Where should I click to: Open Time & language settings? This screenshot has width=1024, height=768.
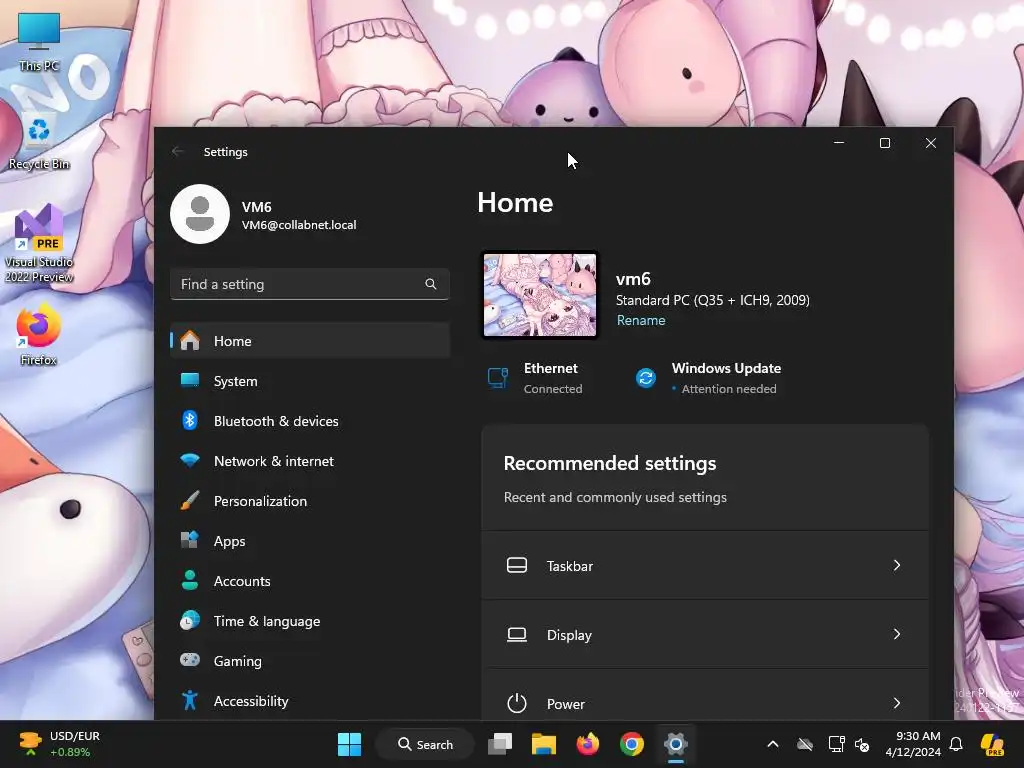click(x=310, y=621)
